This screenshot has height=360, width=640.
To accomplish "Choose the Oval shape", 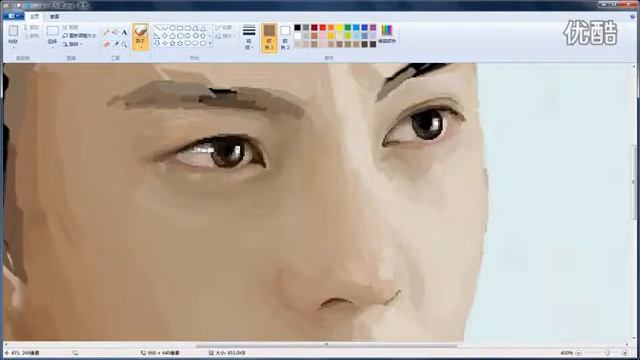I will click(172, 28).
